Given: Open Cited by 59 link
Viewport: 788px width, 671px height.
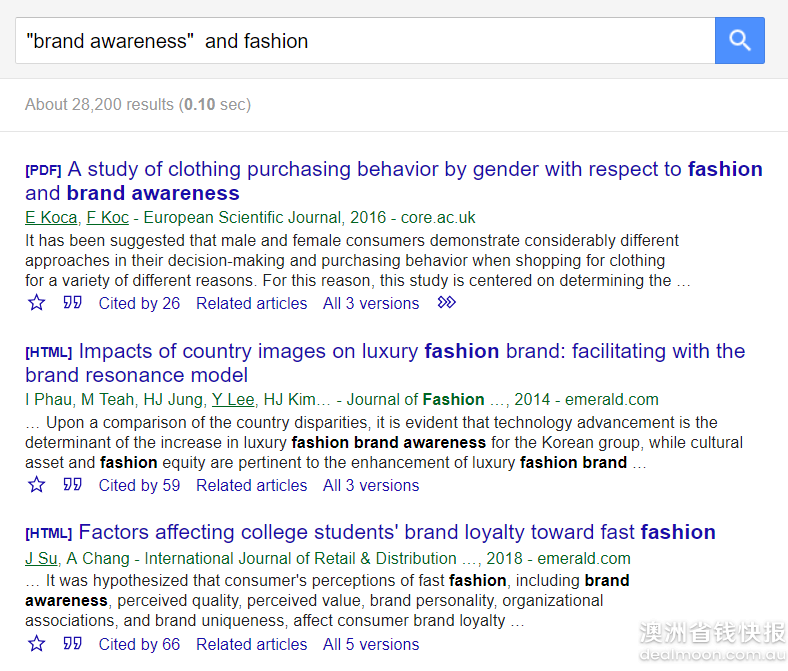Looking at the screenshot, I should [139, 486].
